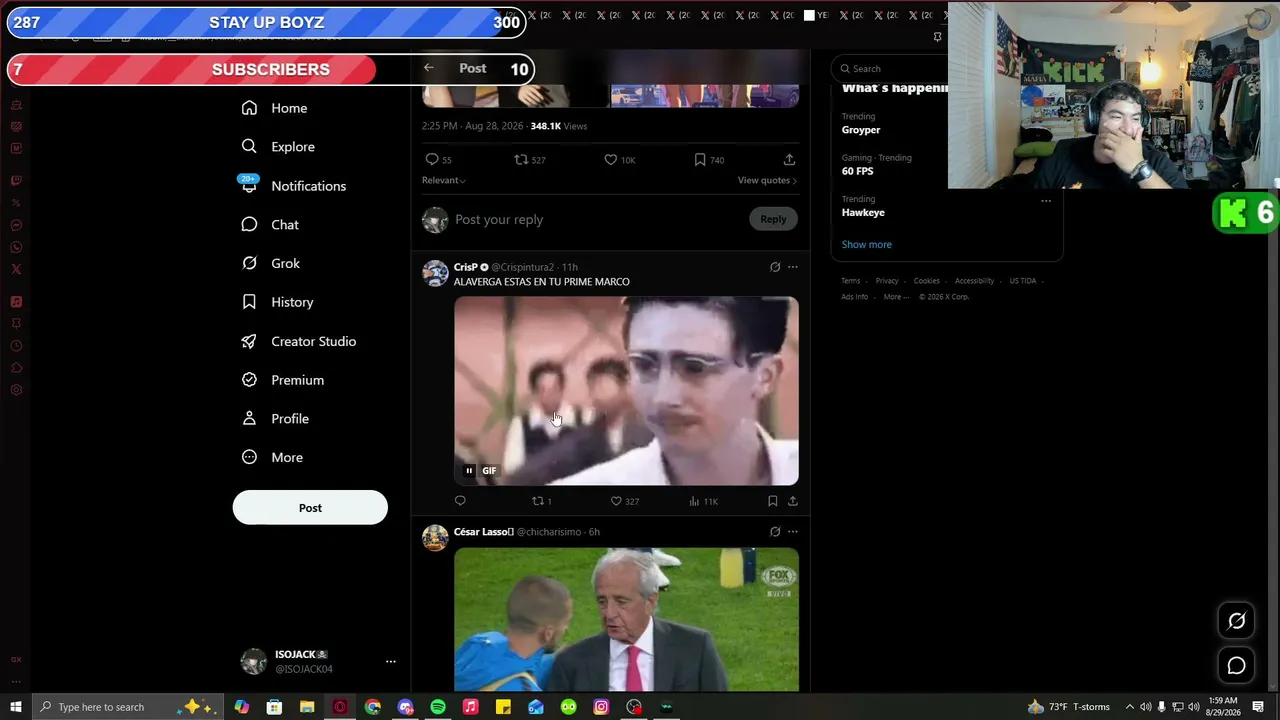
Task: Open more options on CrisP's reply
Action: [x=793, y=267]
